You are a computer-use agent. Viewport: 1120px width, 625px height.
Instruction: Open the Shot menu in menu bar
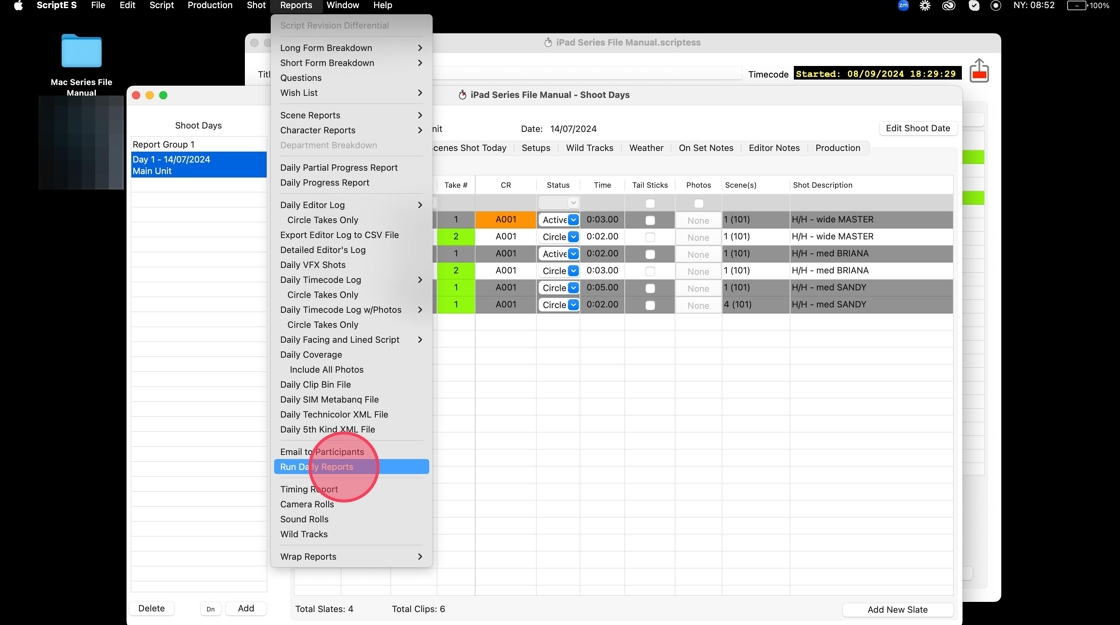click(256, 5)
